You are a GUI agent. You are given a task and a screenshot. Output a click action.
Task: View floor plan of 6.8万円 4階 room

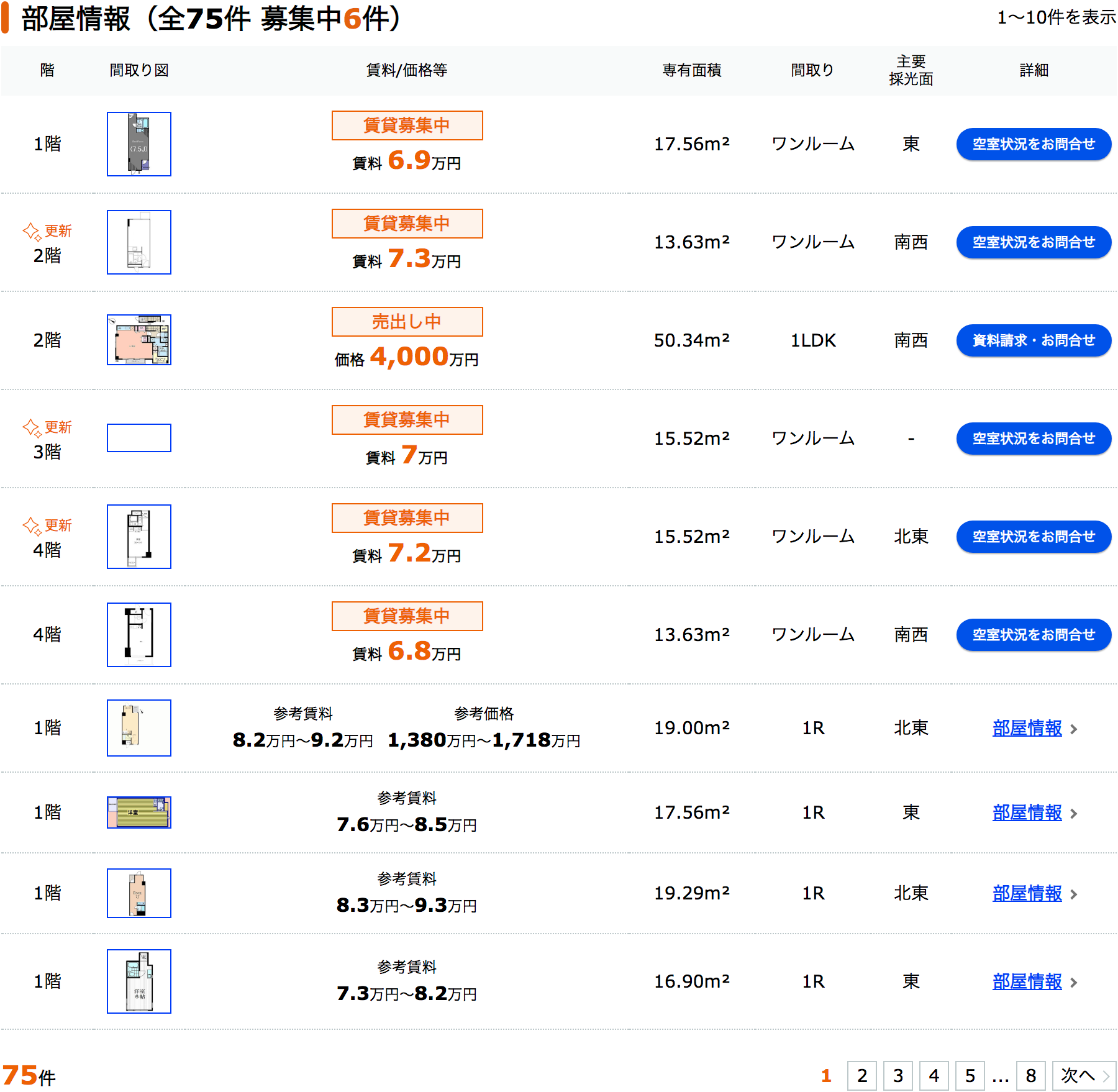[139, 635]
